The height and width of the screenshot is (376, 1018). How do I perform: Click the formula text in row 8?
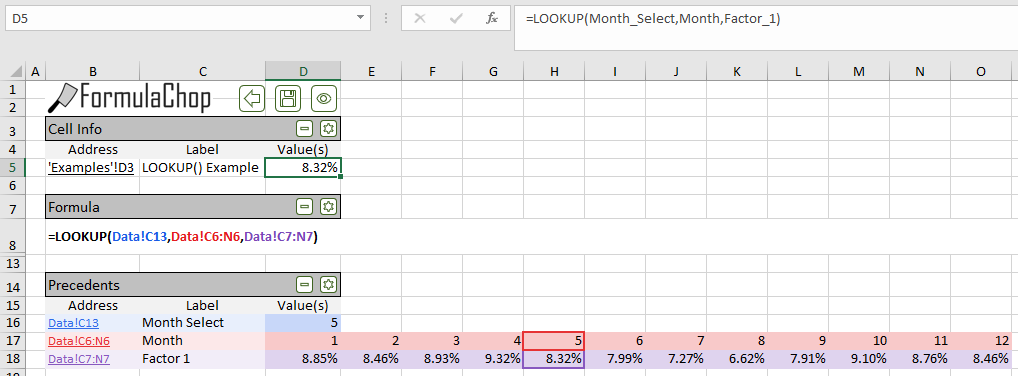182,238
